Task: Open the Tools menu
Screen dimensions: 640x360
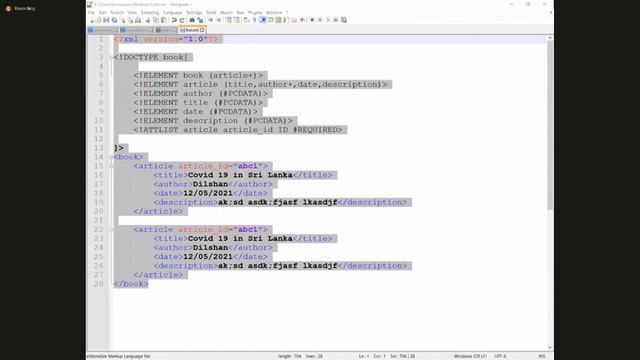Action: pyautogui.click(x=211, y=13)
